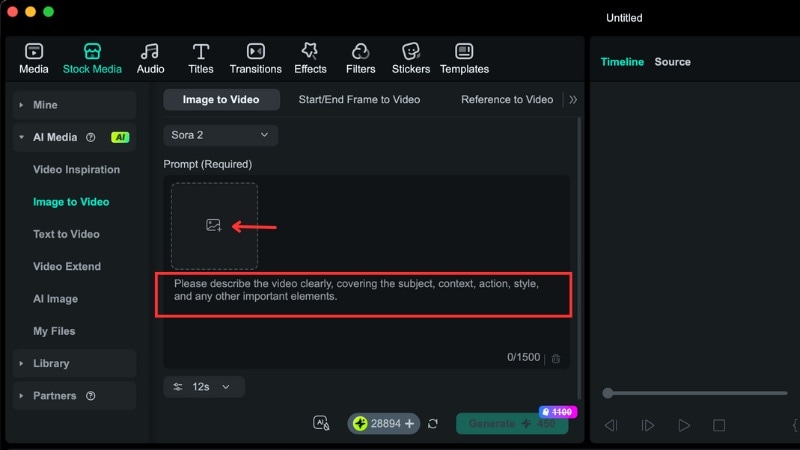Click the Untitled project title
The width and height of the screenshot is (800, 450).
(624, 18)
